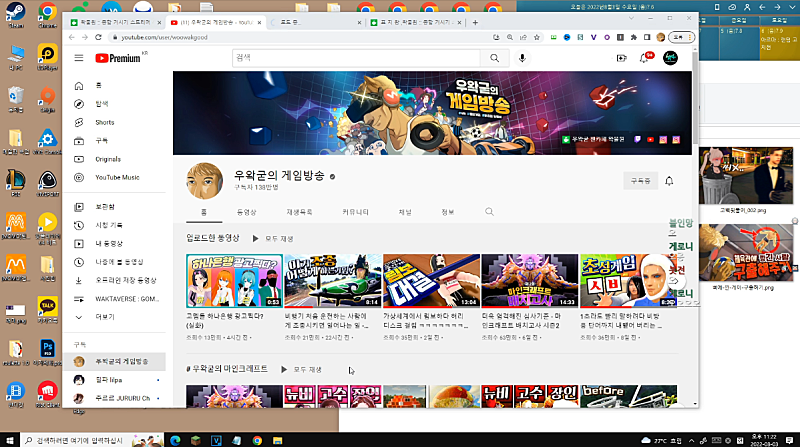Open Microsoft Edge from taskbar

click(x=175, y=440)
